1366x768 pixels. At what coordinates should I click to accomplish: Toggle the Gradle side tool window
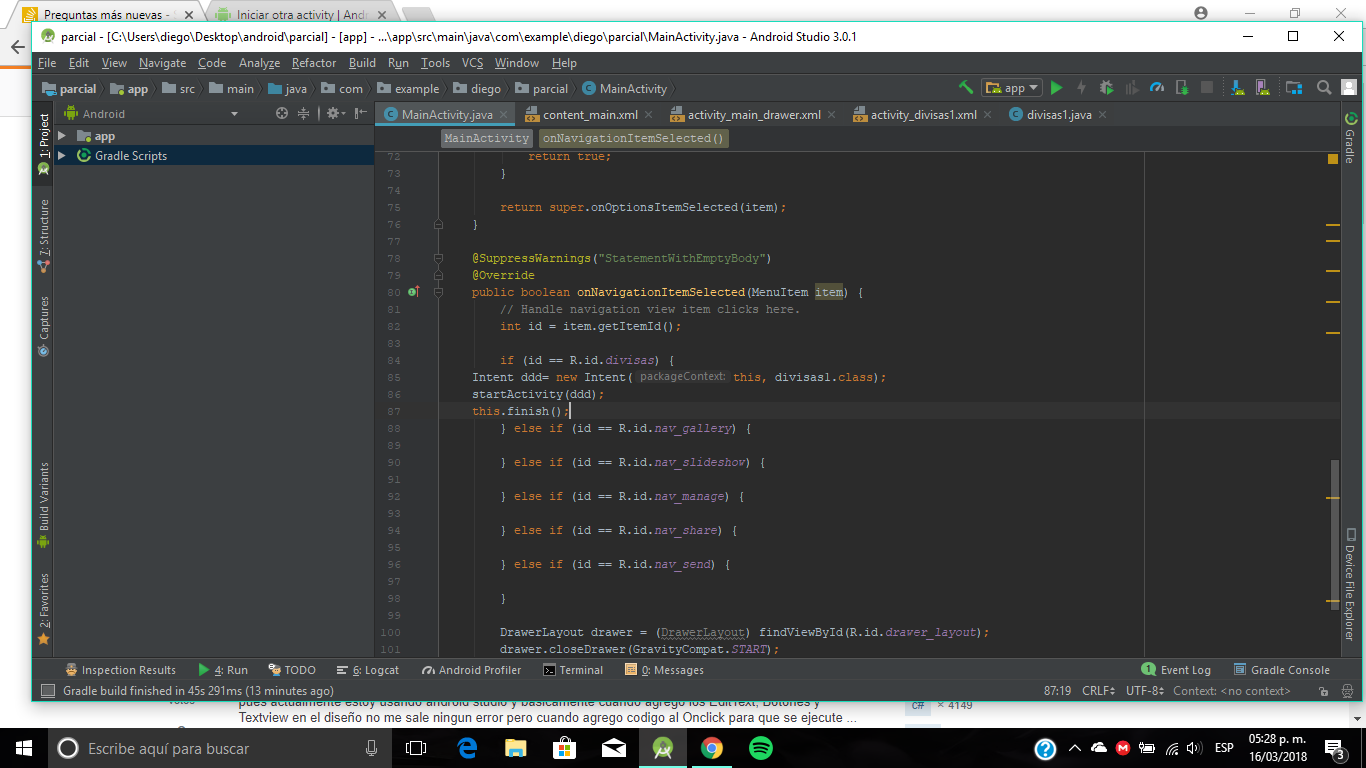(x=1349, y=137)
